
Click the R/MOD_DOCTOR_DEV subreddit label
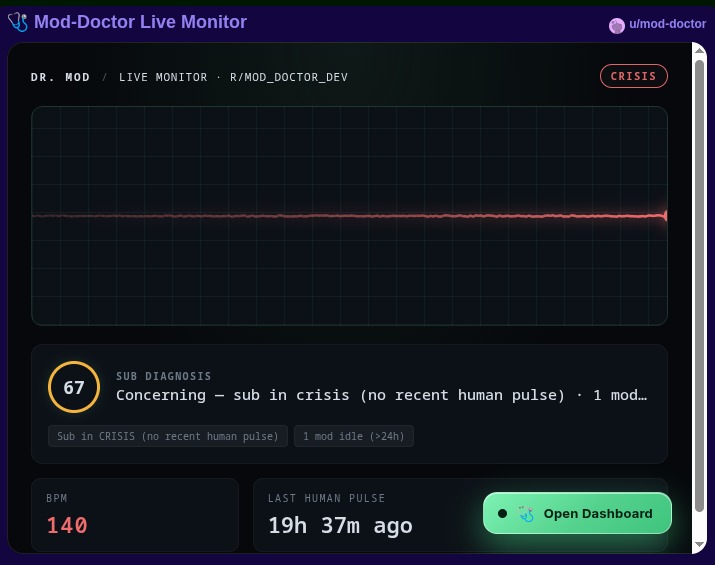tap(289, 77)
